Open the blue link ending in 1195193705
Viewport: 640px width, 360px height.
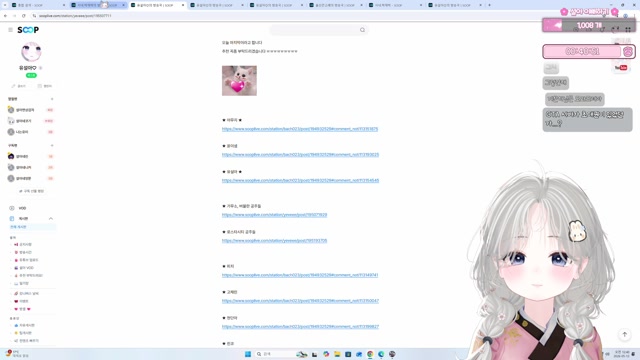pos(274,240)
